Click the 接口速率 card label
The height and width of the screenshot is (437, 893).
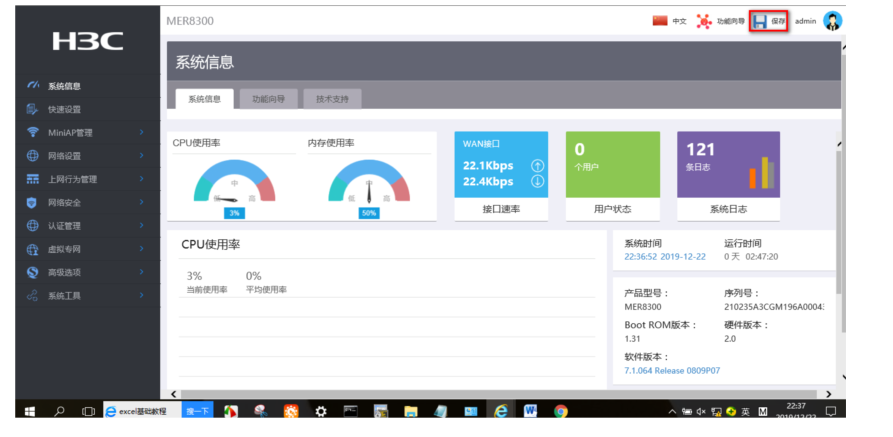501,209
